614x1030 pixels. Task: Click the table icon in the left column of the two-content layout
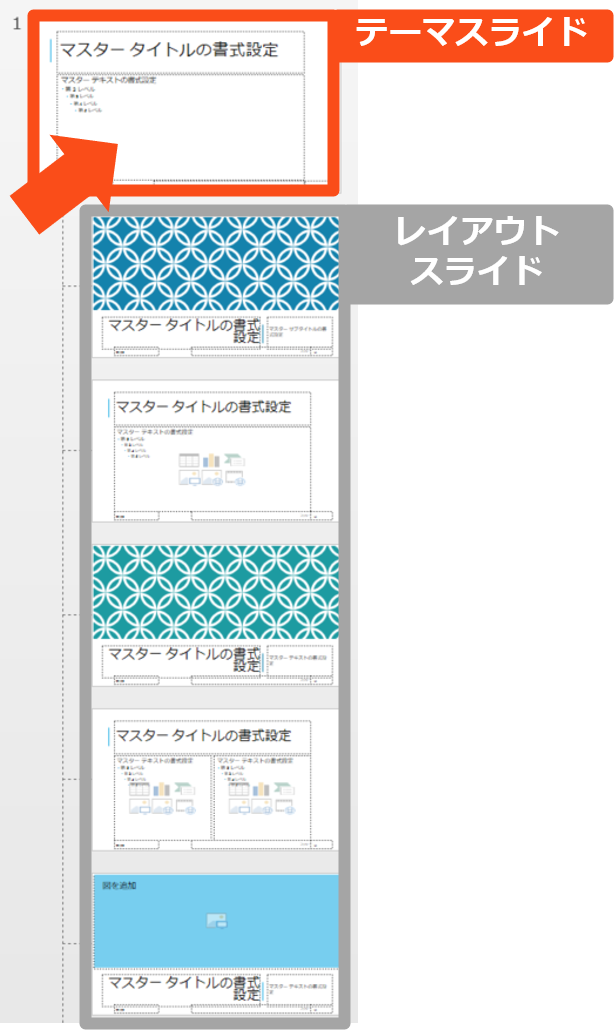click(139, 789)
